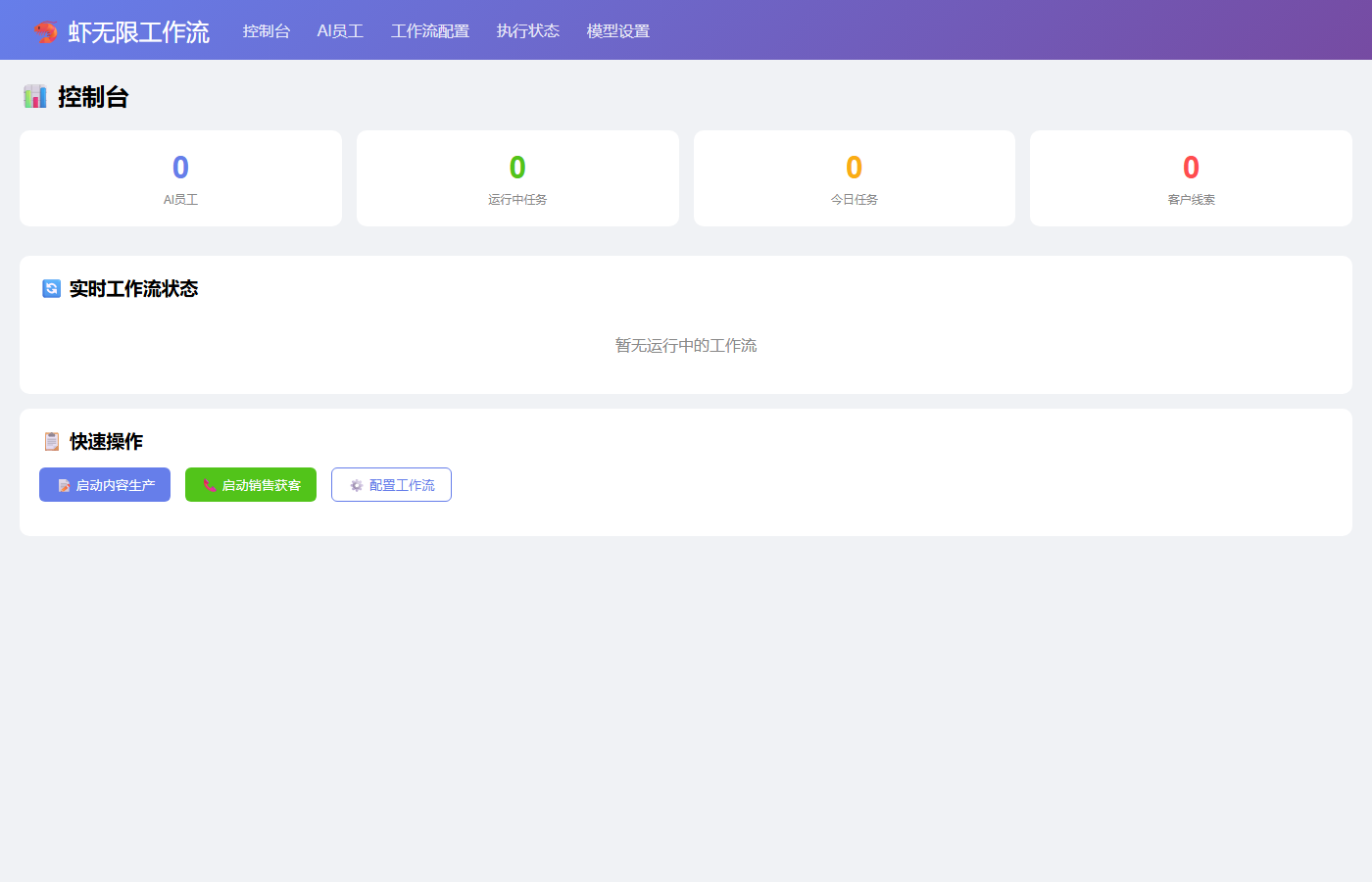Switch to 工作流配置 in the top menu
This screenshot has height=882, width=1372.
429,31
